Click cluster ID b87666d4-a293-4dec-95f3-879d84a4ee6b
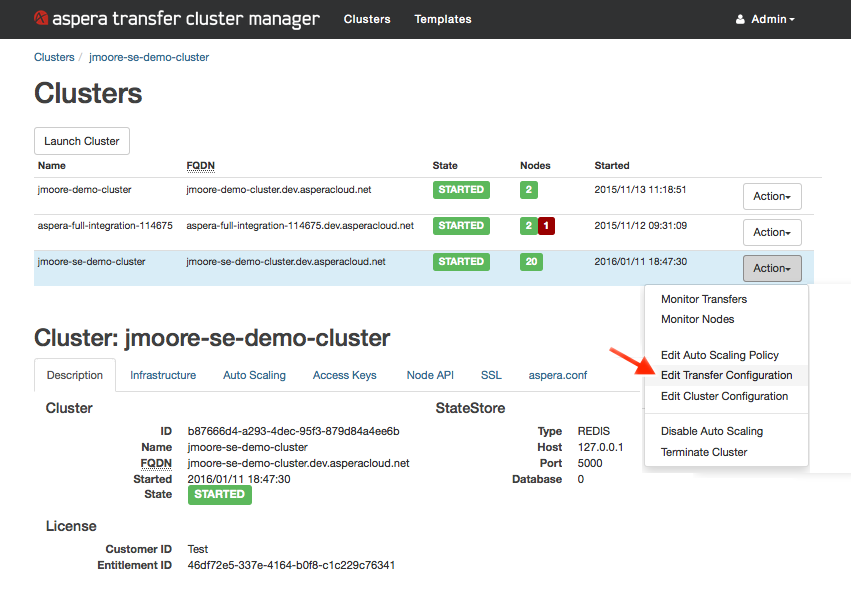Viewport: 851px width, 603px height. 293,431
